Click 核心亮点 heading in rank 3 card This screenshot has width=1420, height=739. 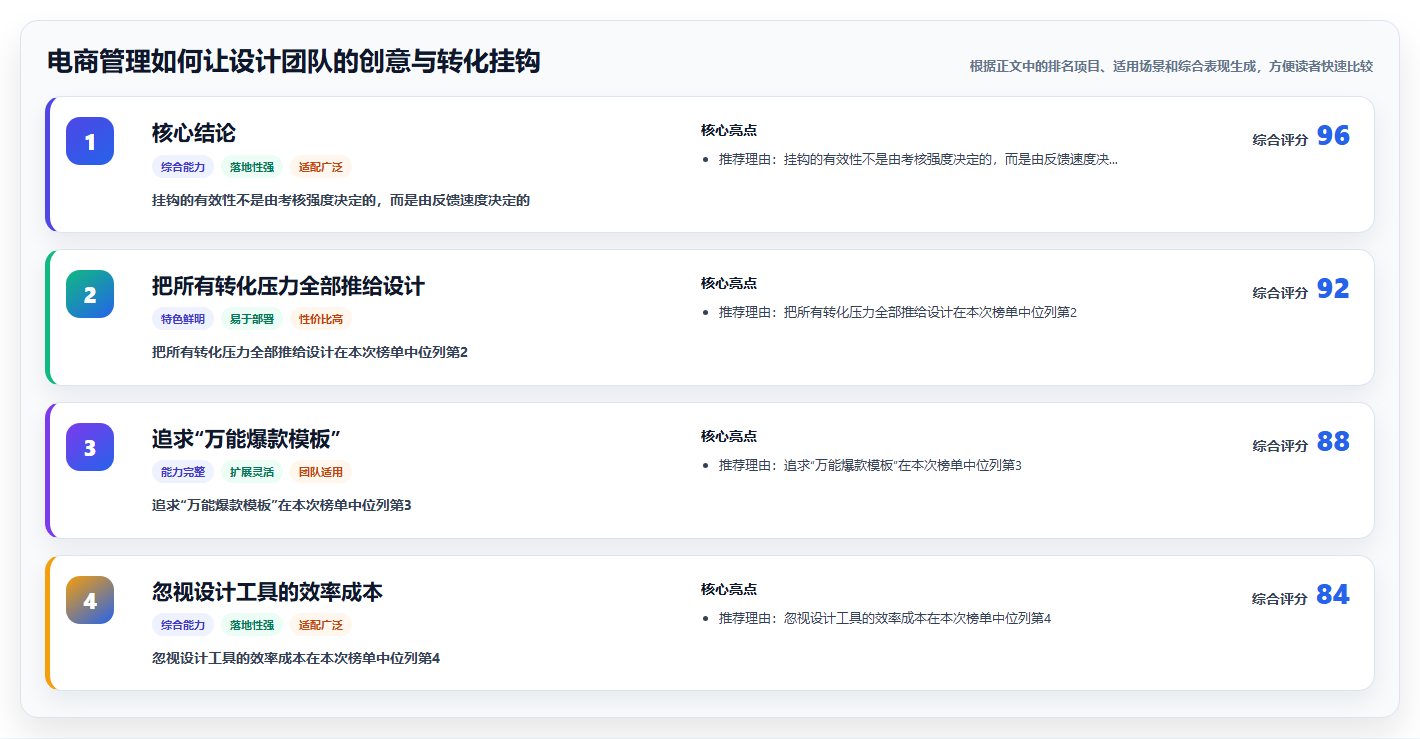pyautogui.click(x=729, y=436)
